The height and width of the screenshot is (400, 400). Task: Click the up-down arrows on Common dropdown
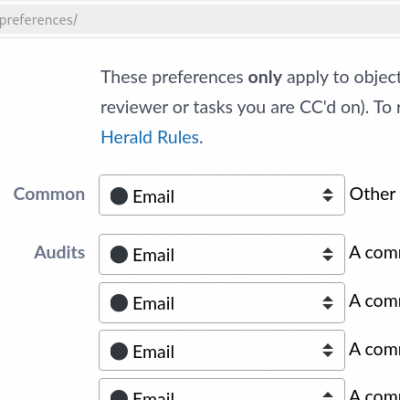coord(328,195)
